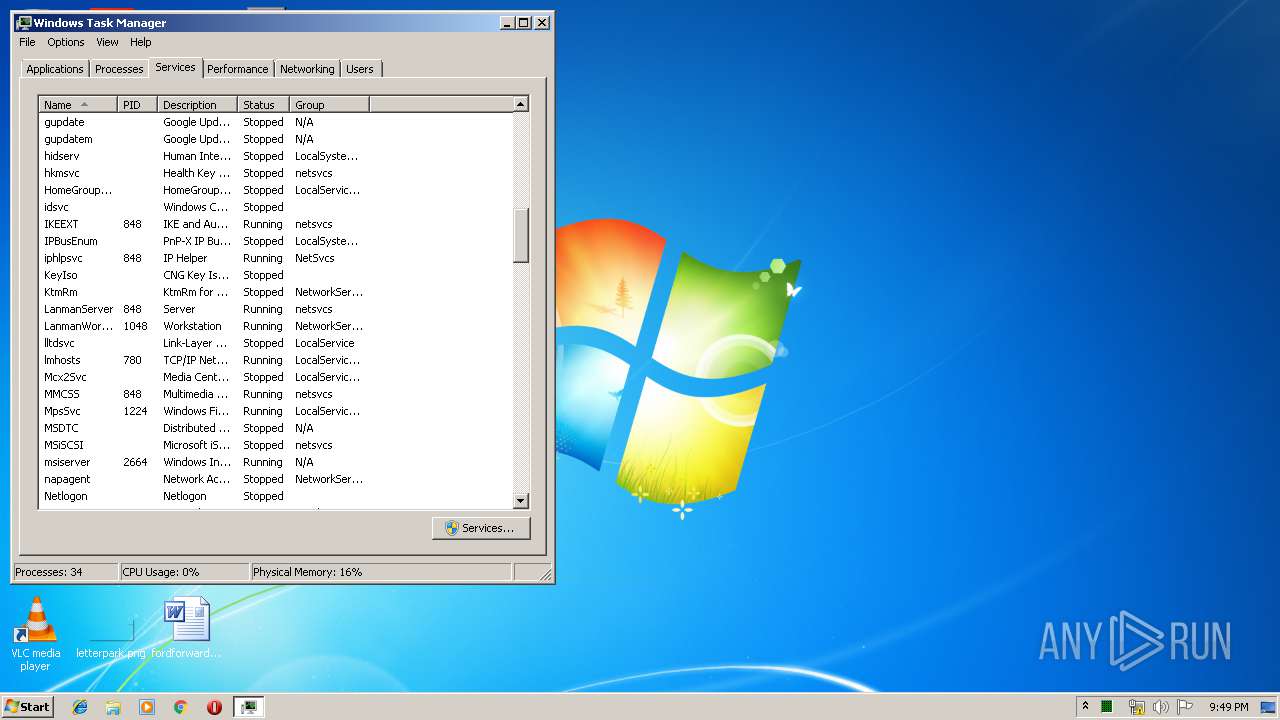The width and height of the screenshot is (1280, 720).
Task: Open the View menu
Action: tap(107, 42)
